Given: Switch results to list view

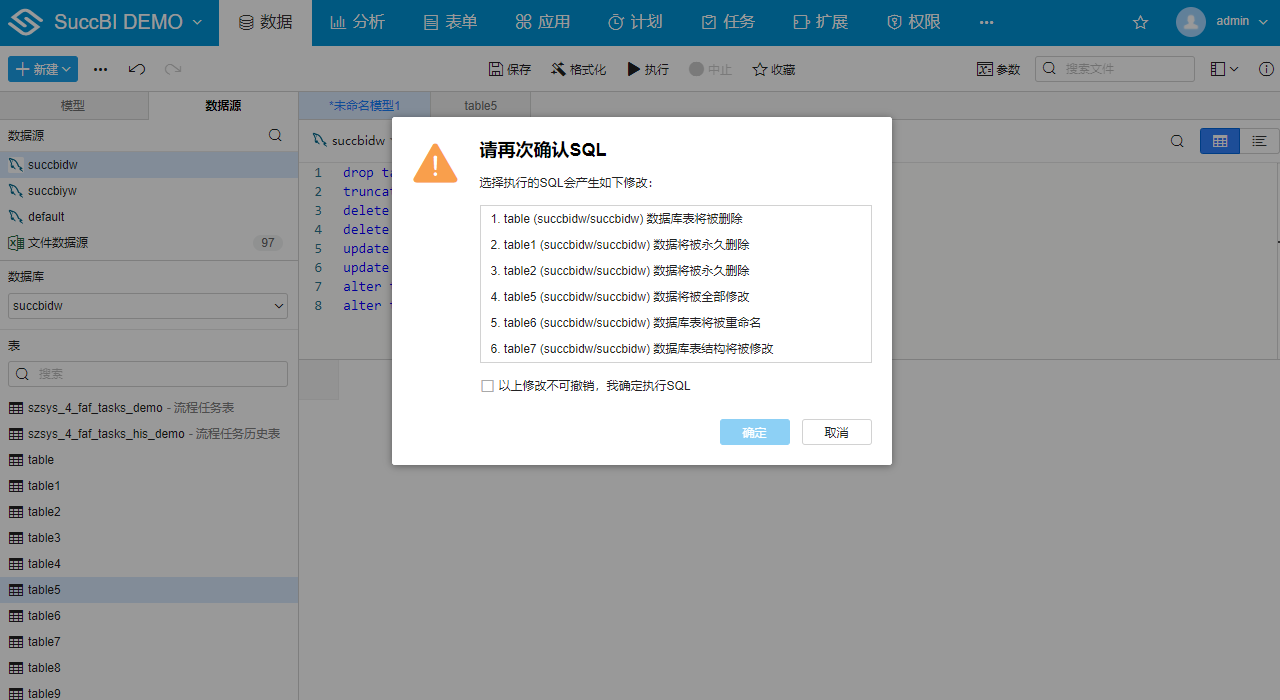Looking at the screenshot, I should tap(1258, 141).
